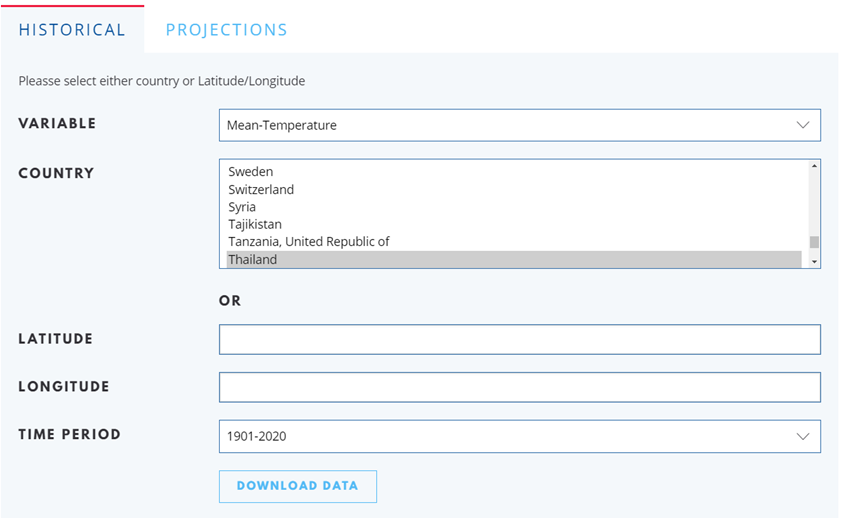Select Syria in the country list
Screen dimensions: 850x518
(x=242, y=207)
